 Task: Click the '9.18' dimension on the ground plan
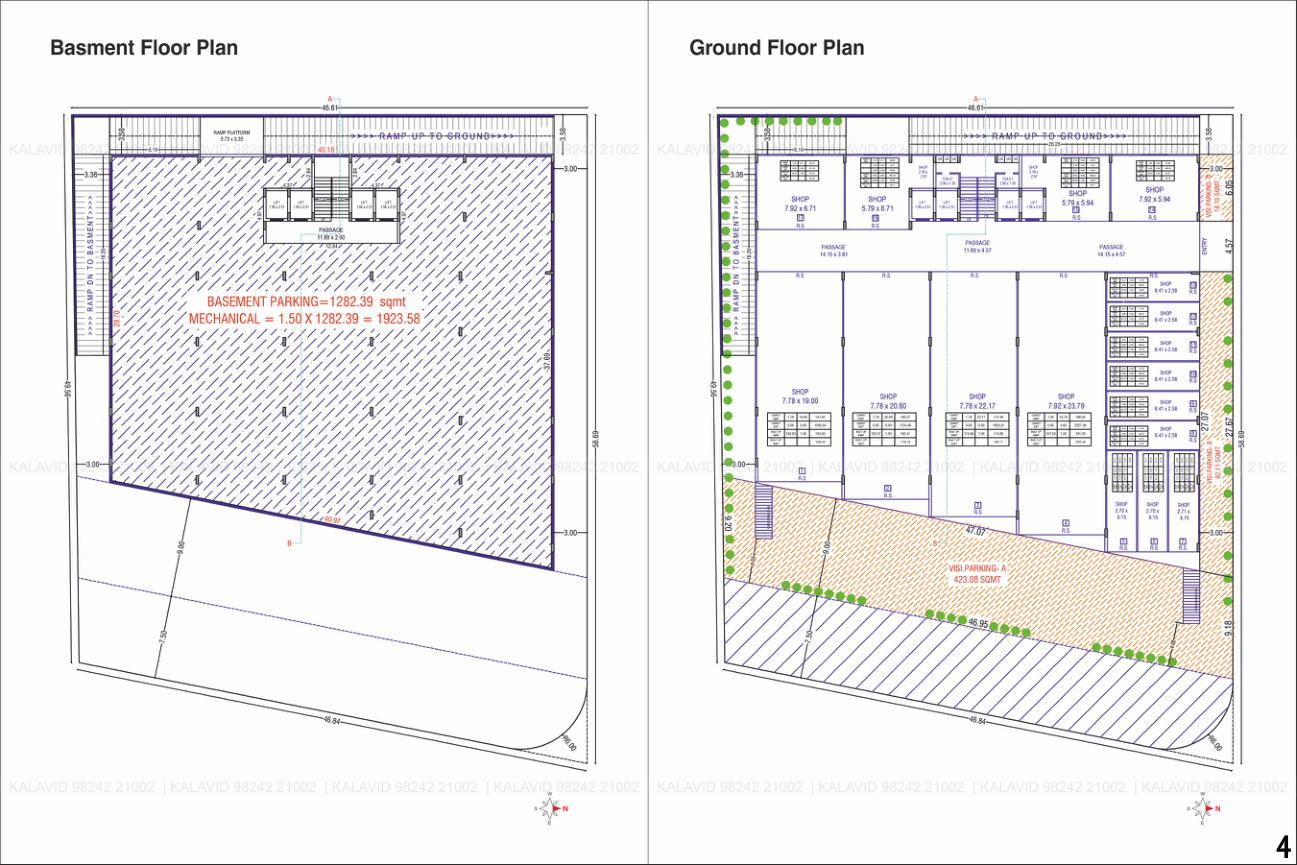(x=1229, y=627)
